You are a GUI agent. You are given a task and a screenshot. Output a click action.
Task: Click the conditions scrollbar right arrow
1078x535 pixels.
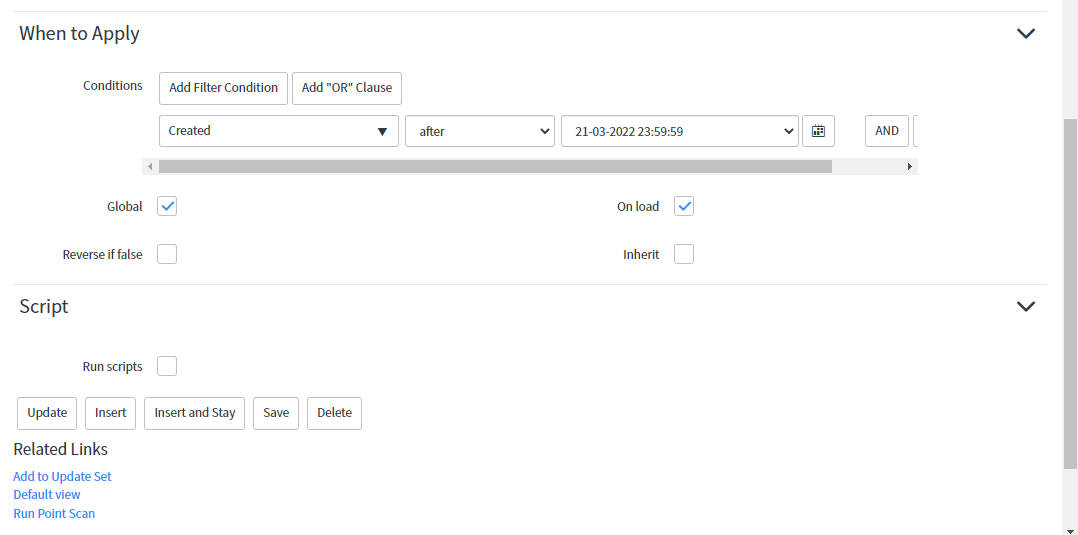(x=910, y=166)
